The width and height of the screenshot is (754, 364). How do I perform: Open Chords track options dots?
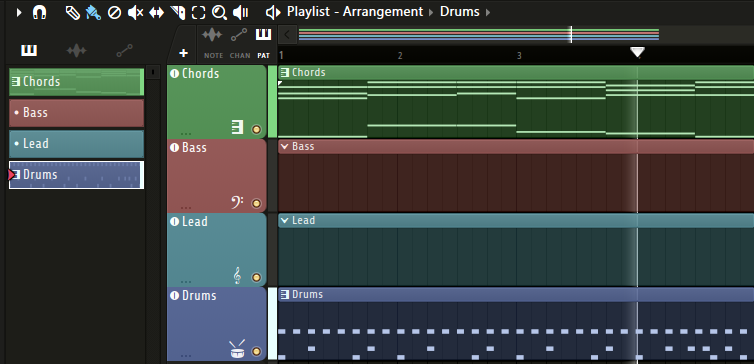coord(186,133)
